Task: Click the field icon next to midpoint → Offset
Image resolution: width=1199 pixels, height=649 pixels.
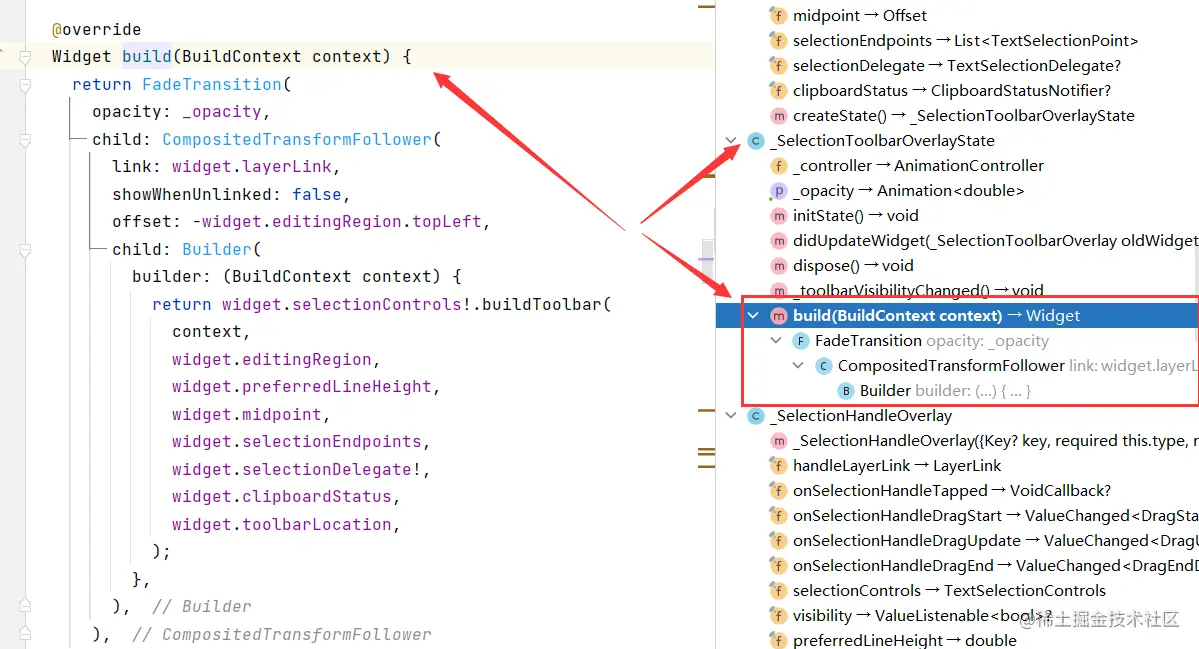Action: tap(778, 15)
